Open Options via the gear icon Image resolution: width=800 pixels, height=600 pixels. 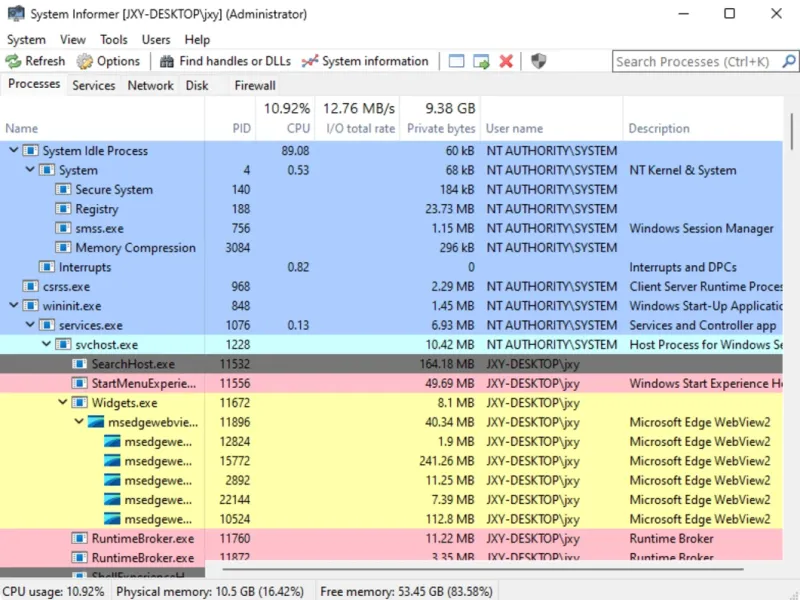coord(85,61)
